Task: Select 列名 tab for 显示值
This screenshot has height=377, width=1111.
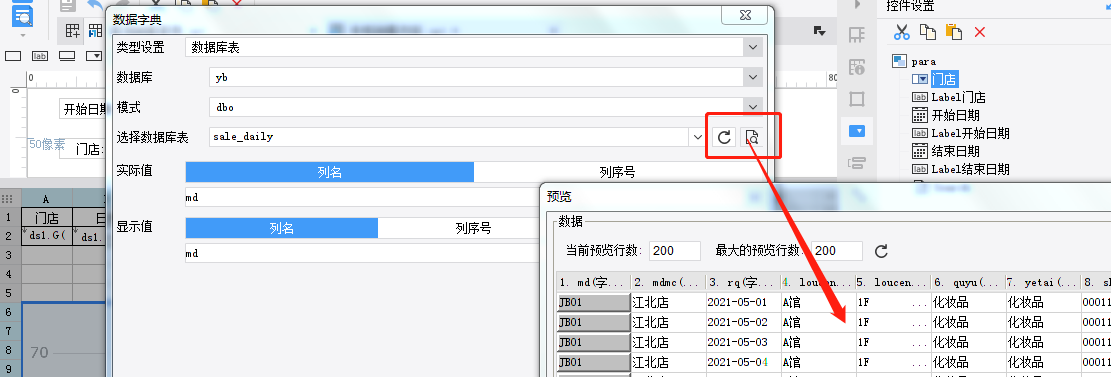Action: (281, 228)
